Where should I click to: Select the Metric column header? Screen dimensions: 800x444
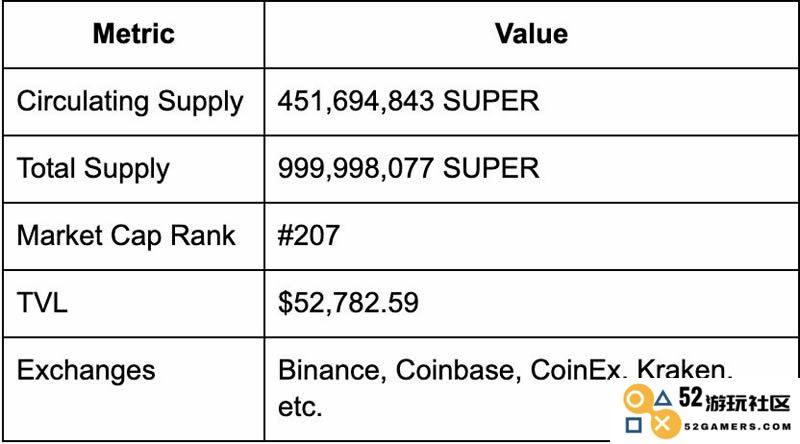134,35
